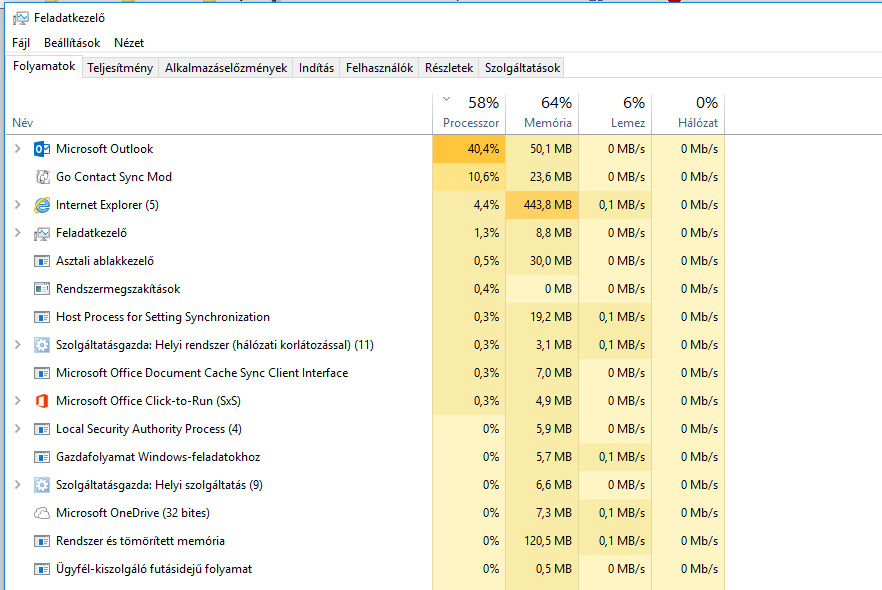Click the Rendszermegszakítások process icon

[x=42, y=289]
